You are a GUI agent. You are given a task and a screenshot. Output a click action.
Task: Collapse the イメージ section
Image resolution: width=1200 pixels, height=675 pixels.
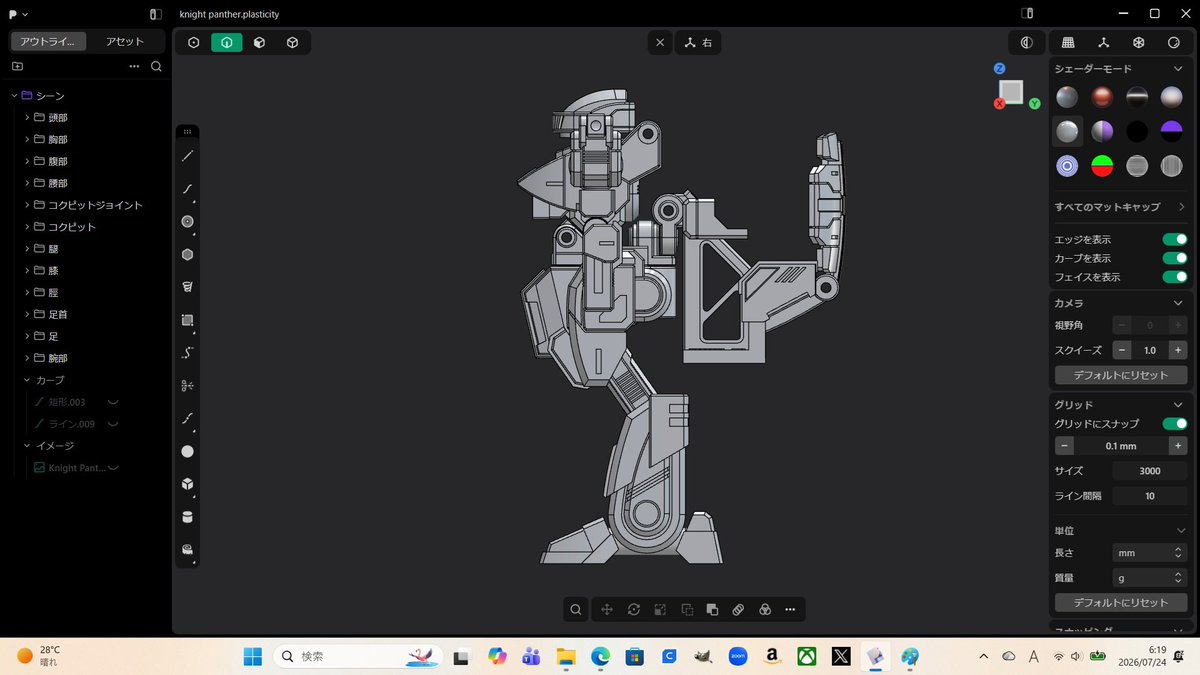click(x=27, y=446)
